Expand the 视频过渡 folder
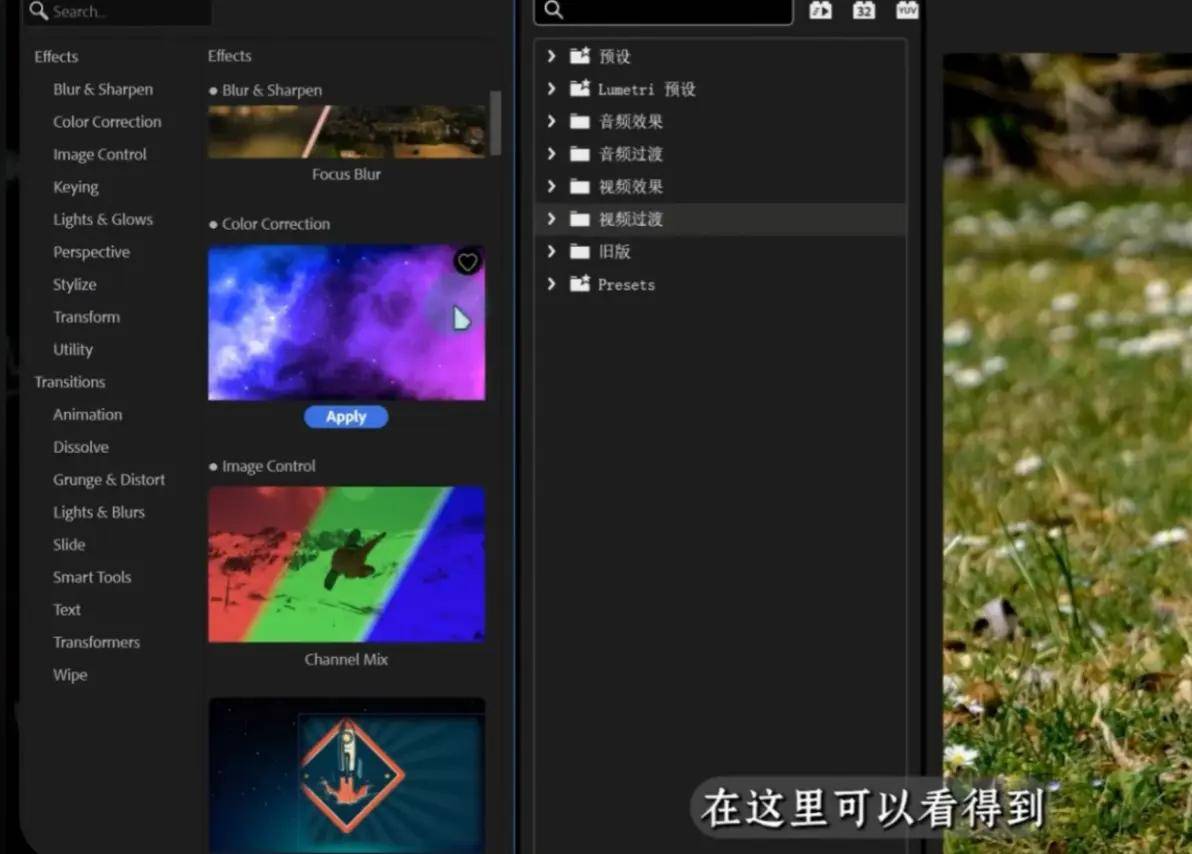 [551, 219]
